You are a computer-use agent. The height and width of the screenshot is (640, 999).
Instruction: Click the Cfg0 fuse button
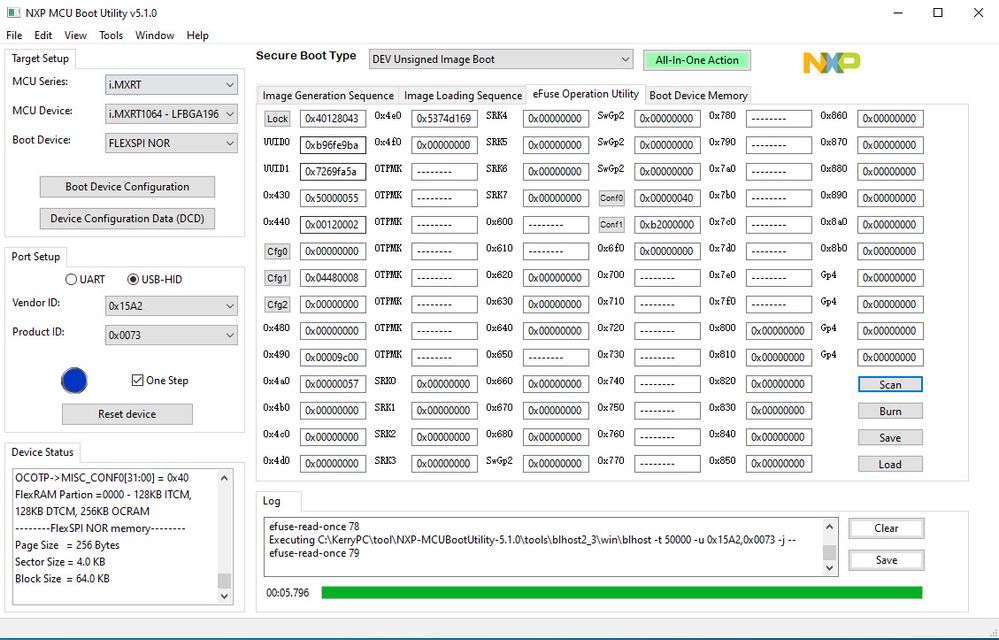(x=277, y=252)
